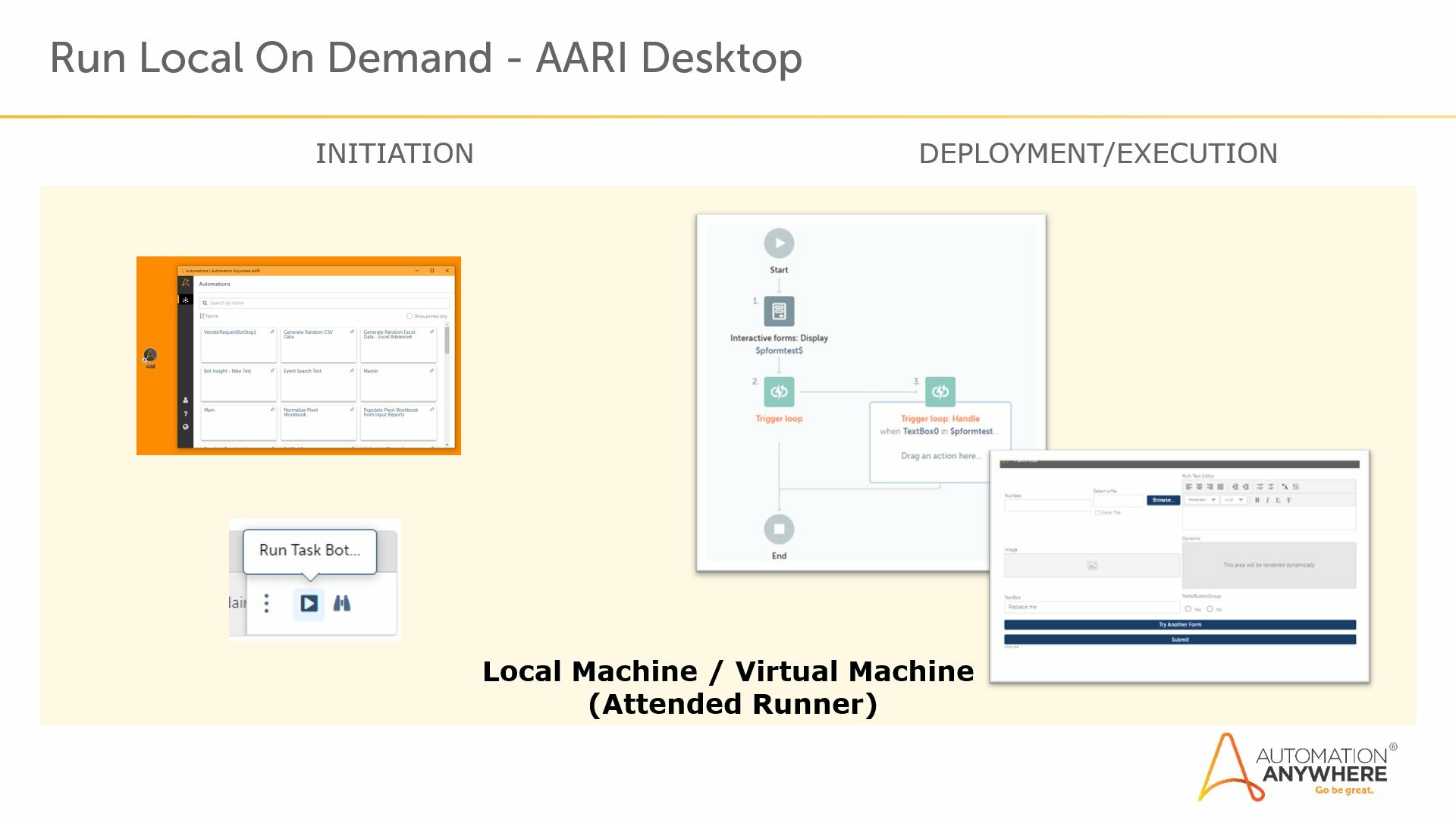Open the Bot Insight - Nike Test automation card
1456x817 pixels.
click(238, 384)
